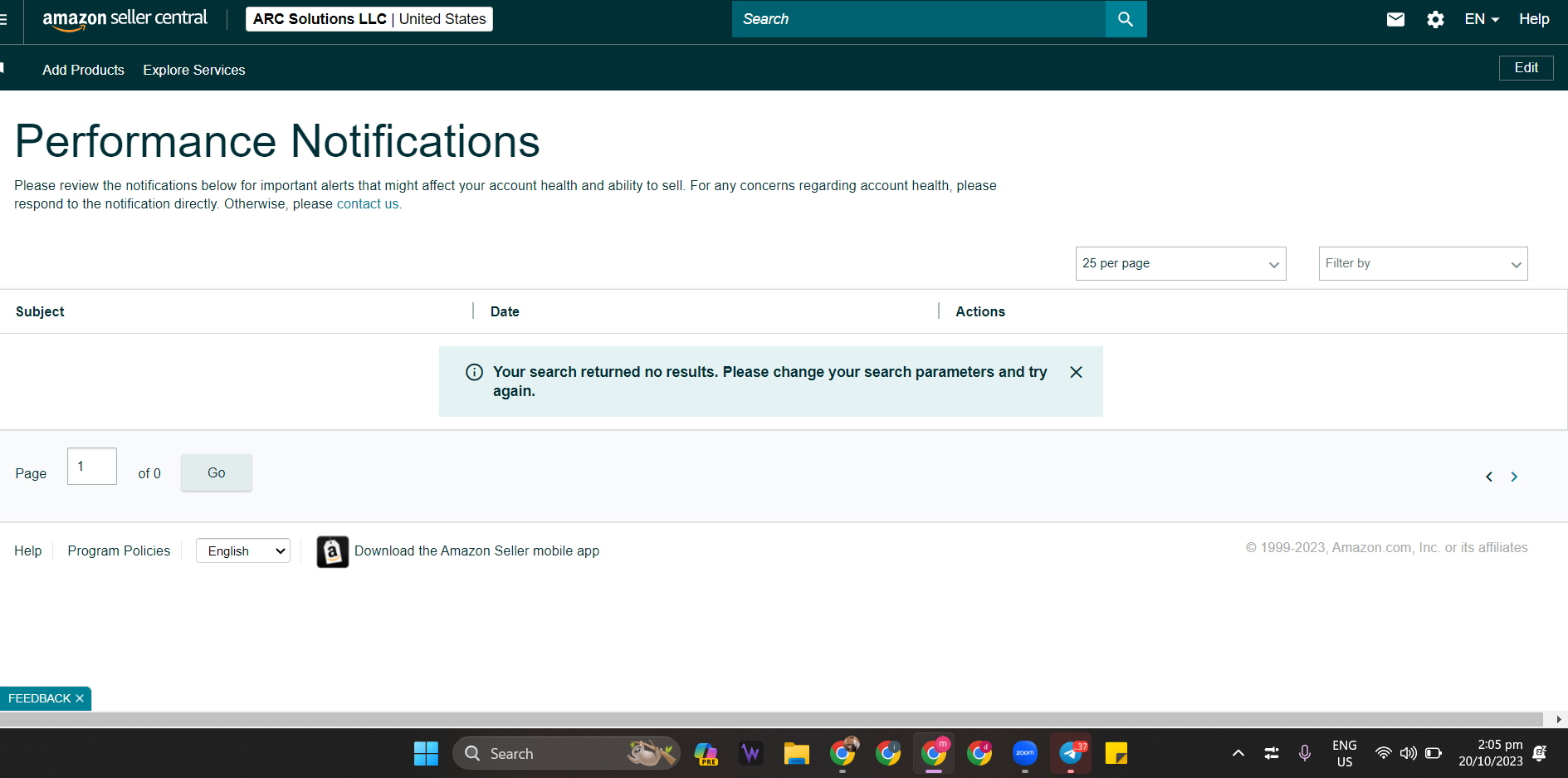Open the Copilot preview taskbar icon
The image size is (1568, 778).
click(706, 753)
